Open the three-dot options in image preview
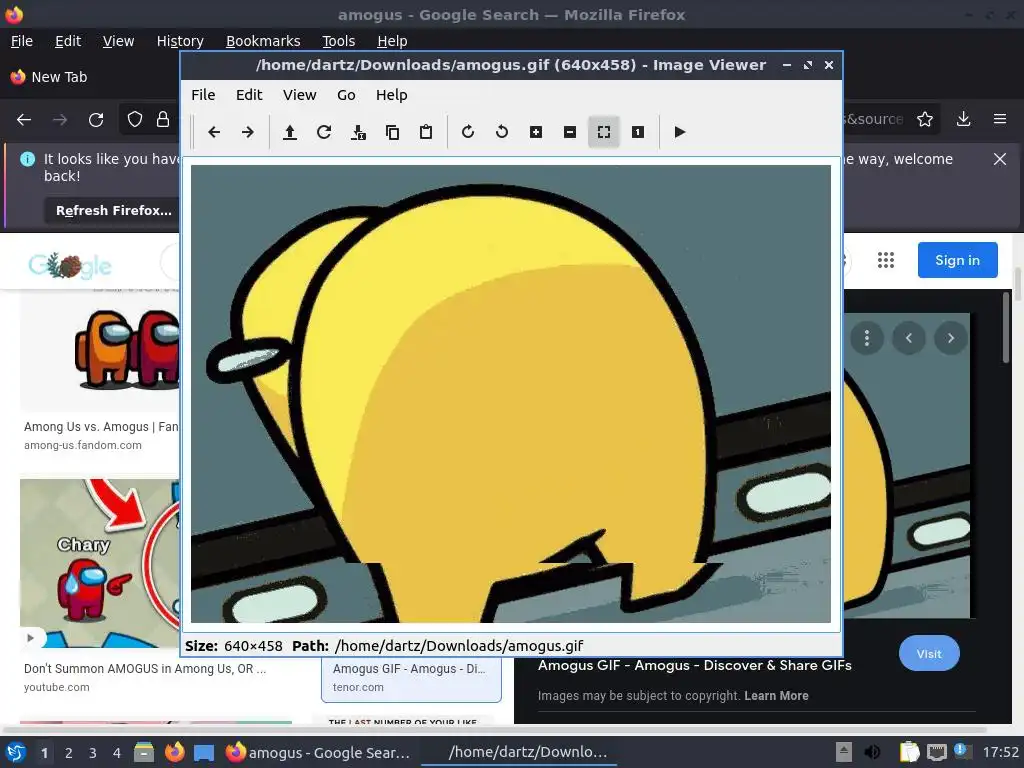 point(867,338)
